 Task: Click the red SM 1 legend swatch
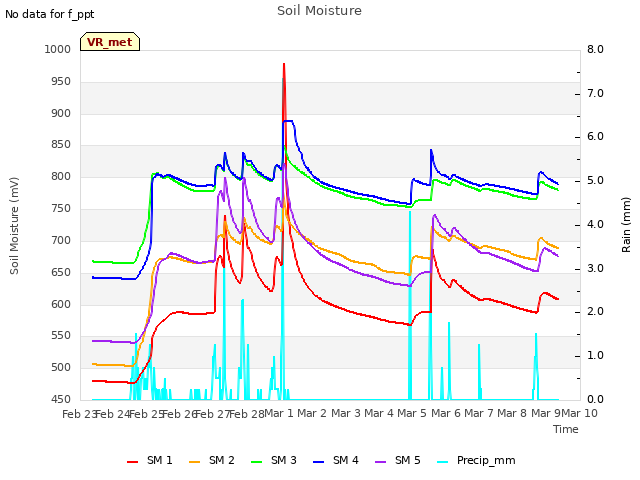133,462
